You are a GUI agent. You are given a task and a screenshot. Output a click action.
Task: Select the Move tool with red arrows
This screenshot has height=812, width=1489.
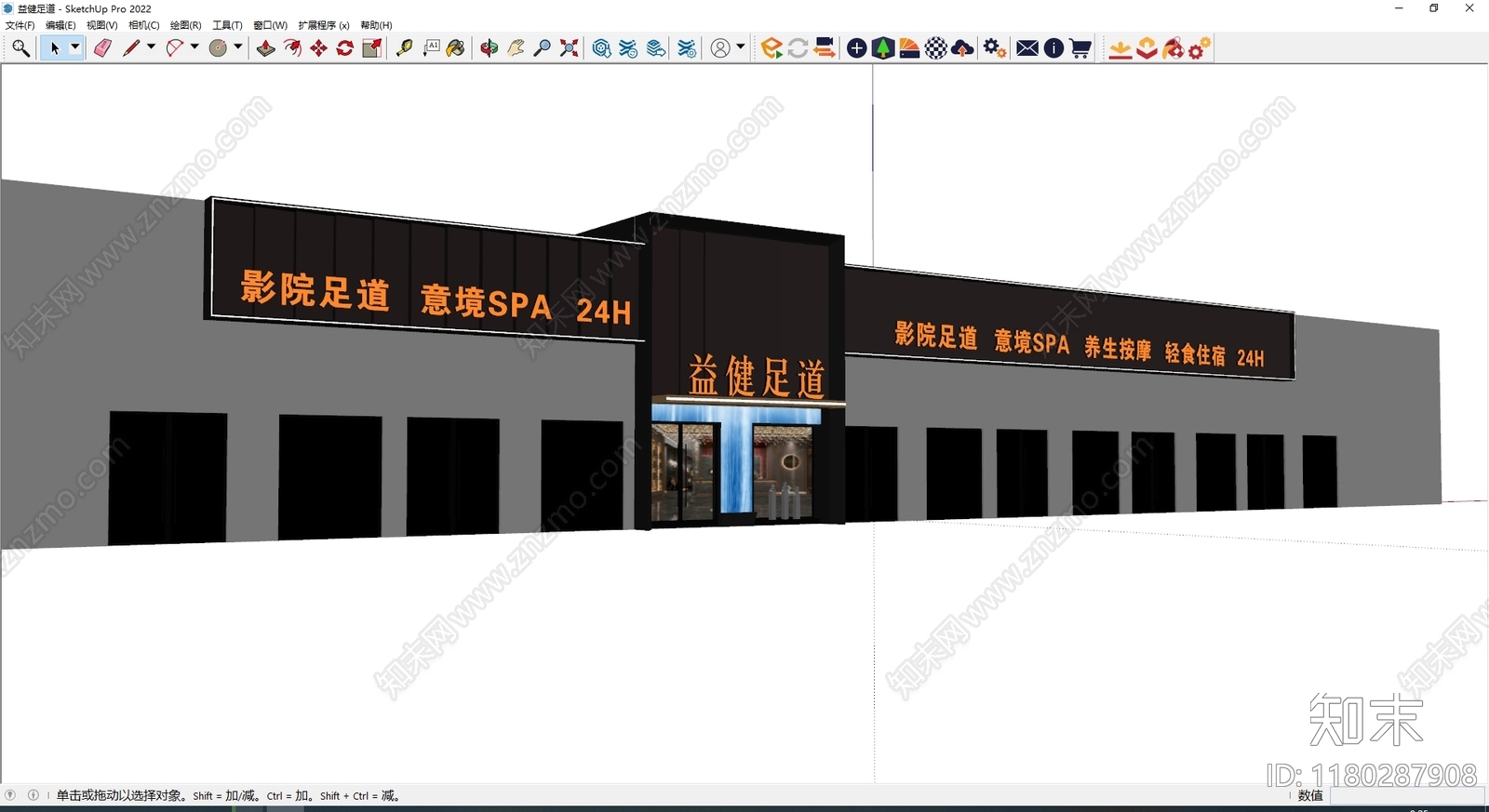pos(318,48)
